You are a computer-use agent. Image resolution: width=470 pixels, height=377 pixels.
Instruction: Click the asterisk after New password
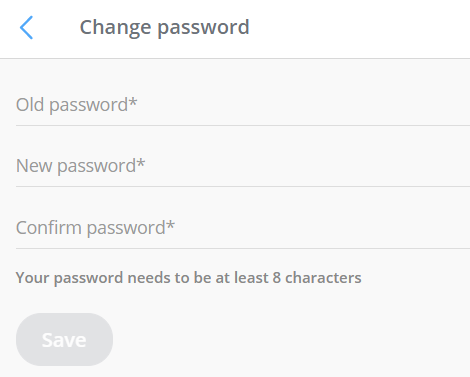point(141,162)
